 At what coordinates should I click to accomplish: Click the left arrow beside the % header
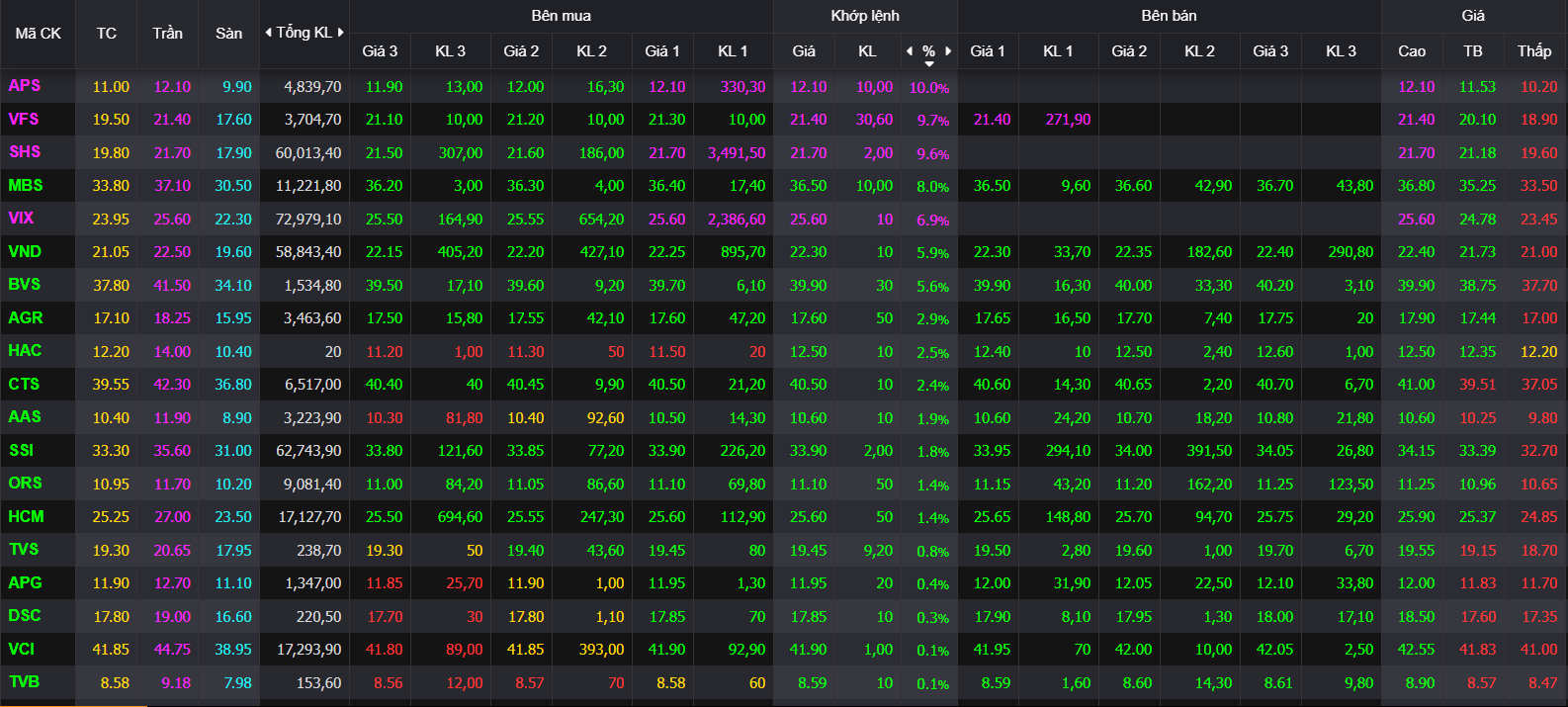tap(910, 51)
